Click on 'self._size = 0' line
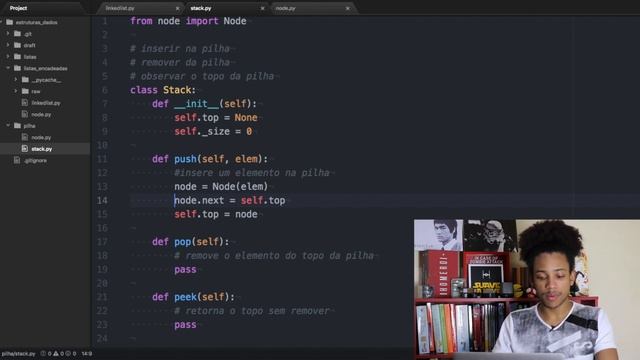 click(x=213, y=131)
